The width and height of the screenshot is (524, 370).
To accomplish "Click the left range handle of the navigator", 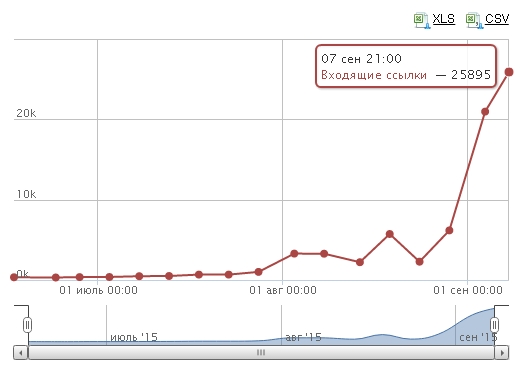I will coord(27,325).
